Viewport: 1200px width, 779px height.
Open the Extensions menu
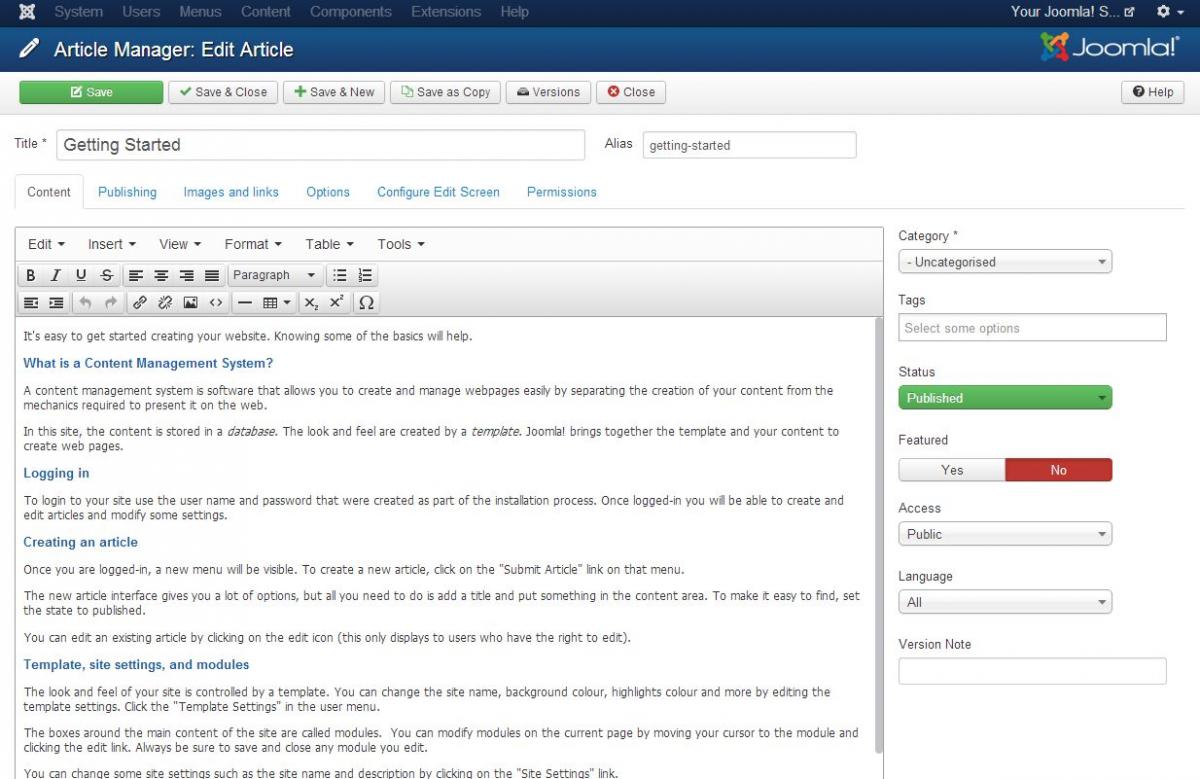pos(446,12)
